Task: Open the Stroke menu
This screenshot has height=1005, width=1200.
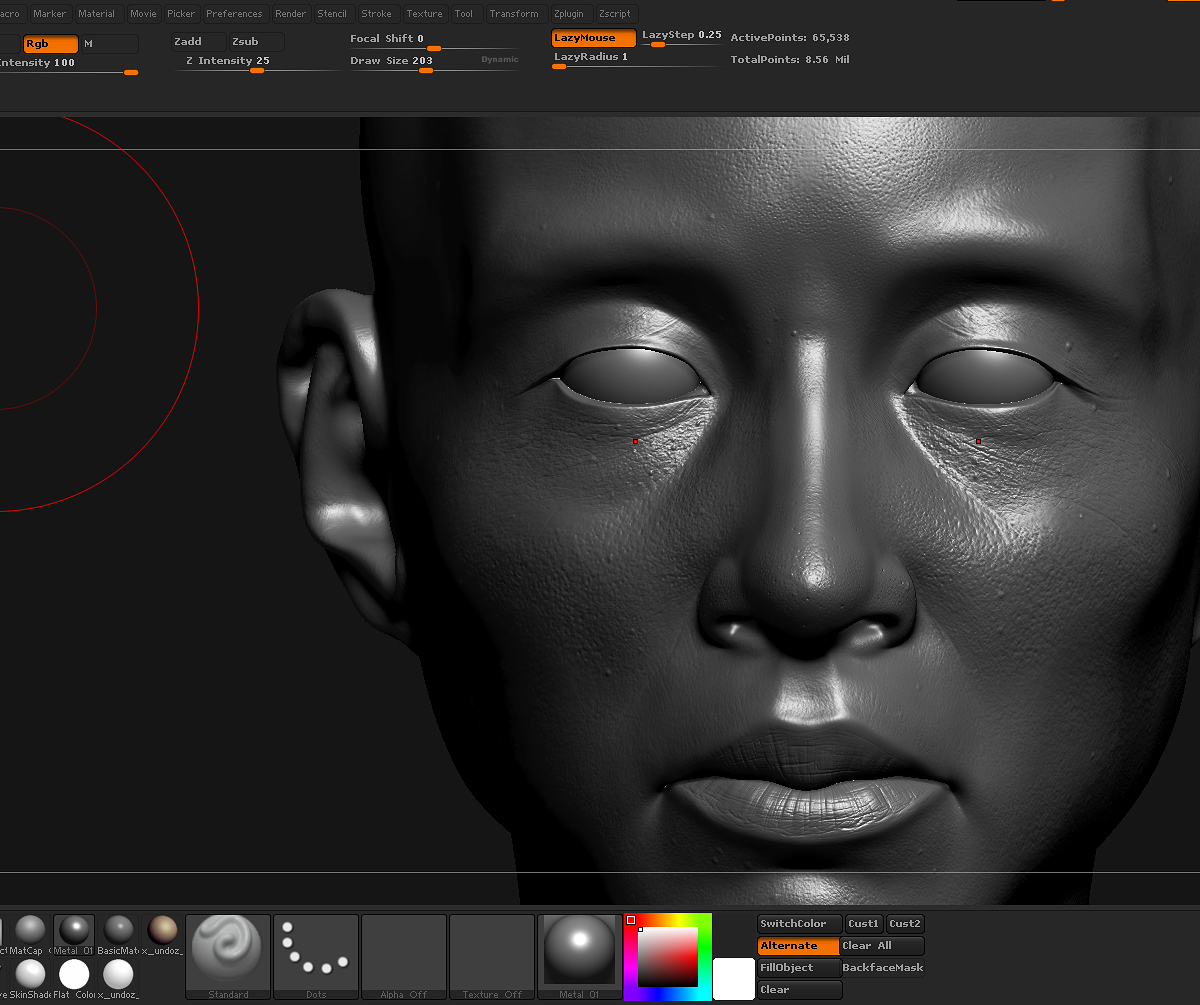Action: [x=376, y=14]
